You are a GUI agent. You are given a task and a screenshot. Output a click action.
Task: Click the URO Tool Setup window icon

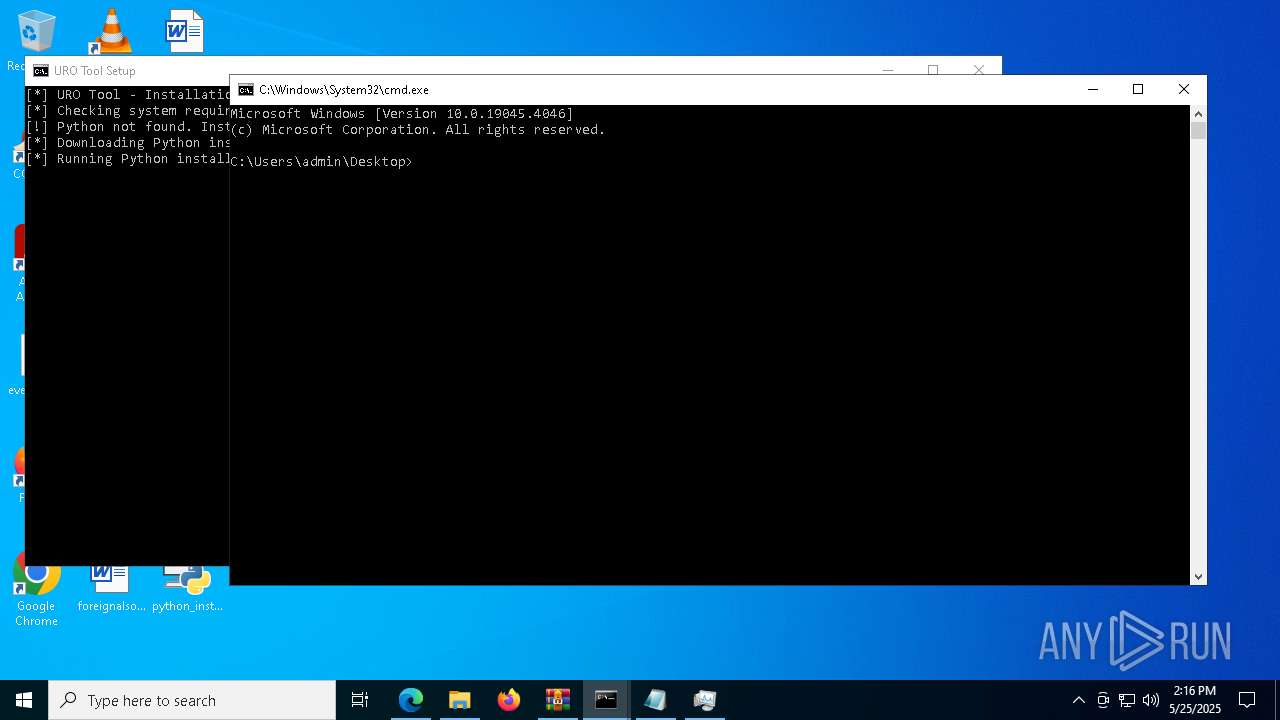click(41, 71)
